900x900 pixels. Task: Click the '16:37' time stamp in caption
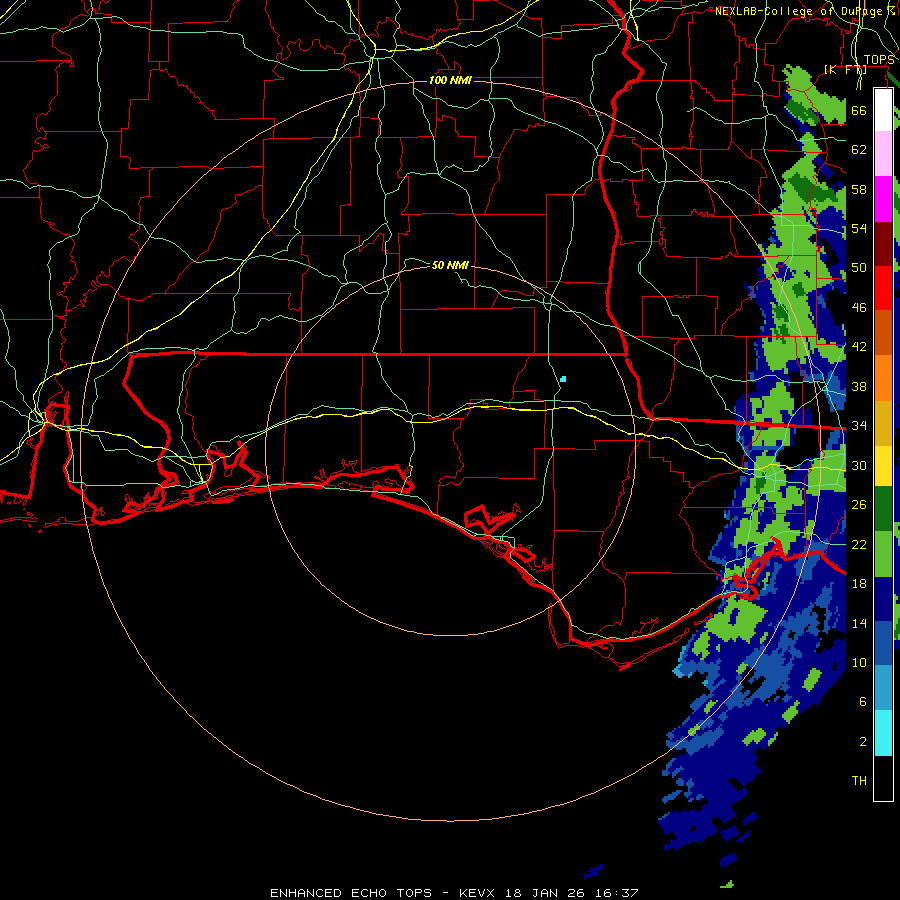[615, 893]
